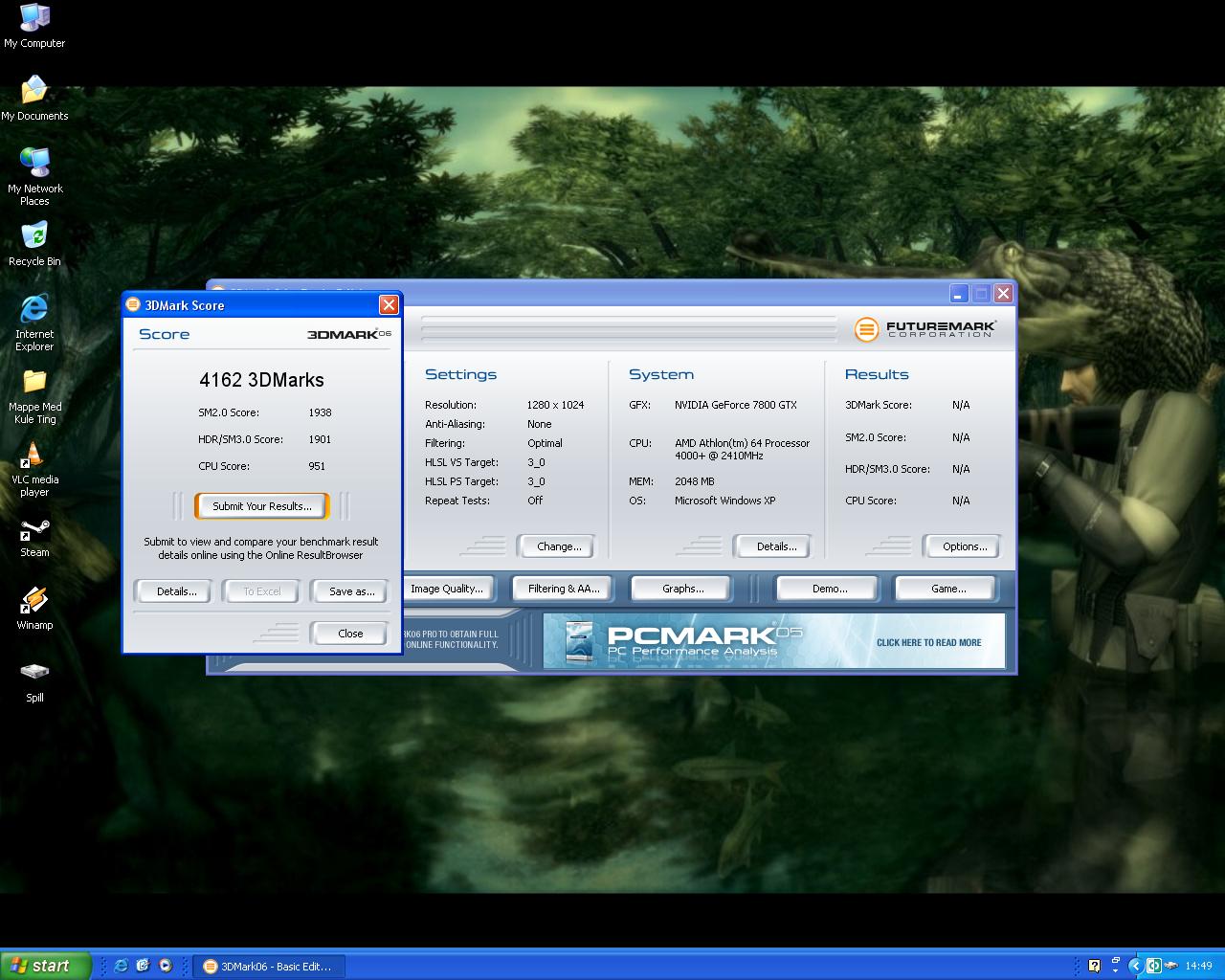This screenshot has width=1225, height=980.
Task: Close the 3DMark Score dialog via X
Action: tap(389, 304)
